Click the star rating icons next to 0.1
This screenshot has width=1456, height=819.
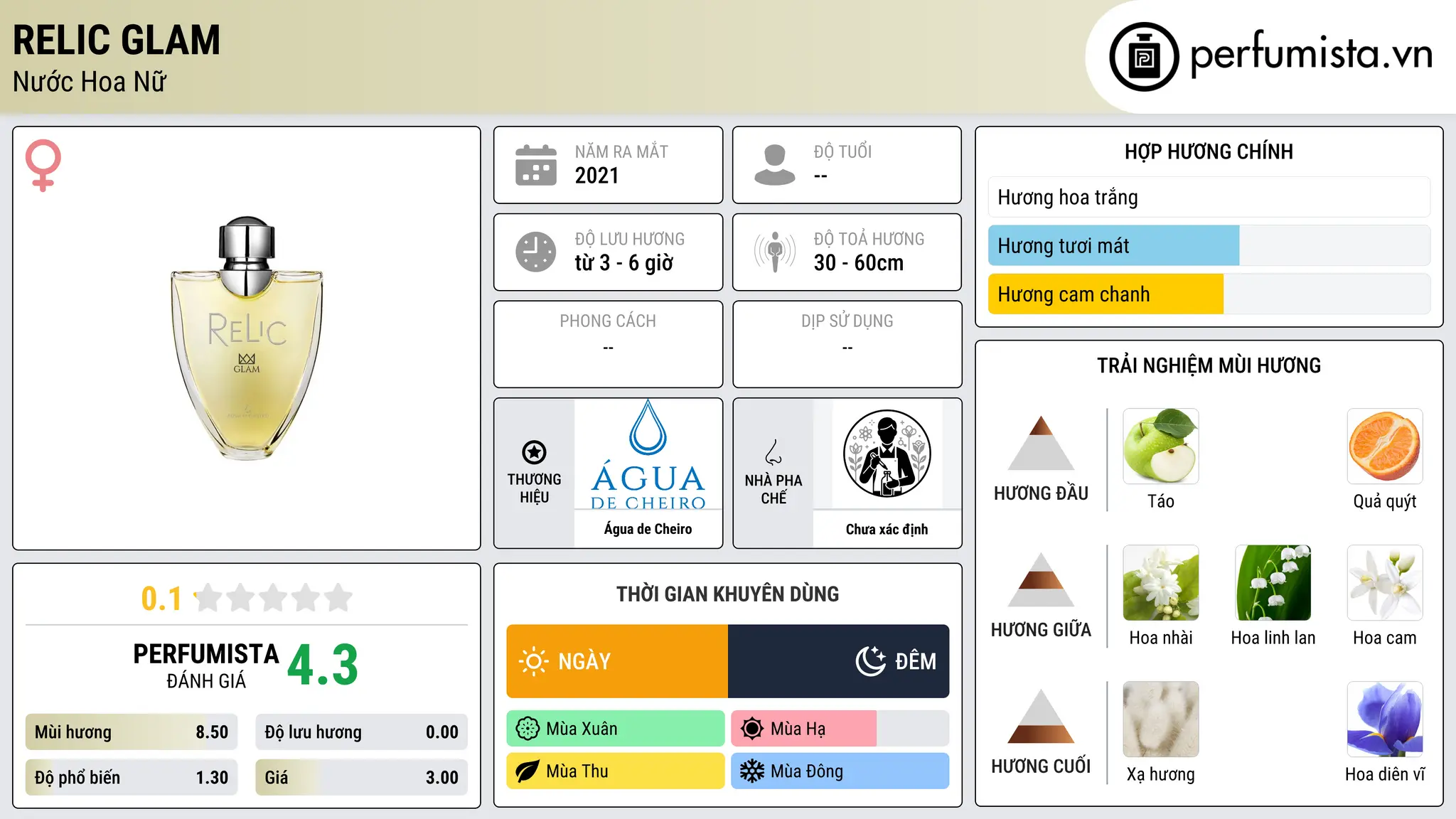[x=274, y=598]
